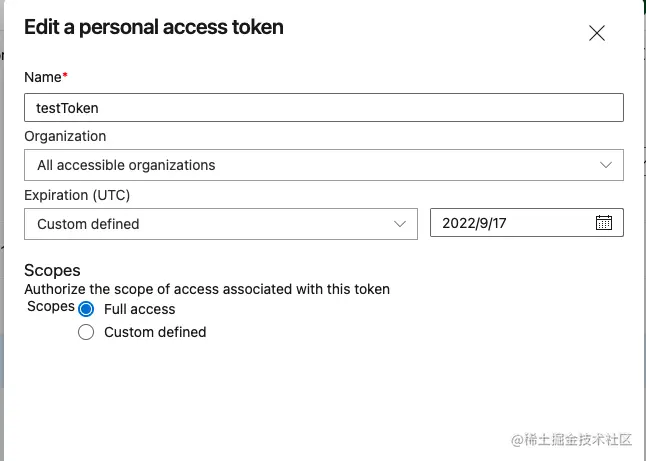Click the Expiration (UTC) label
Viewport: 646px width, 461px height.
pyautogui.click(x=77, y=195)
